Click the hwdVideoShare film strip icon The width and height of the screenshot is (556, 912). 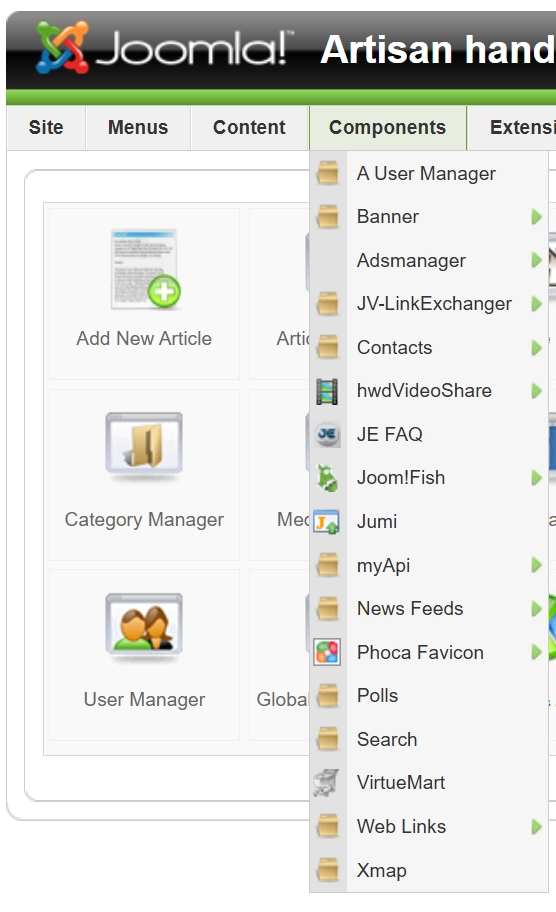coord(327,391)
